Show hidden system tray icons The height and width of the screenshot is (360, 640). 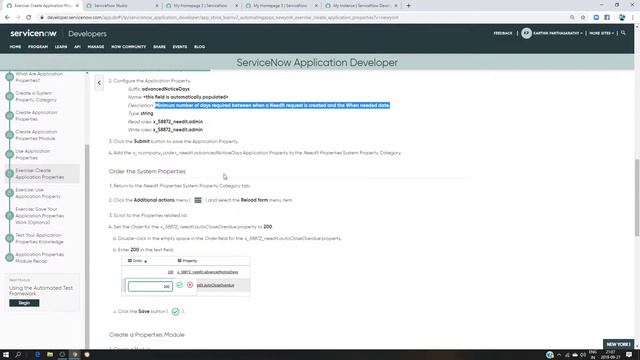point(559,355)
